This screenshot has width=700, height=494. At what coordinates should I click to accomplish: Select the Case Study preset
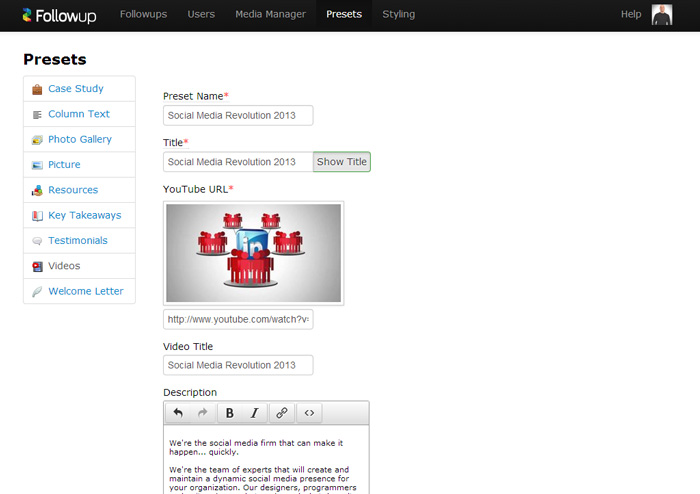(x=76, y=89)
